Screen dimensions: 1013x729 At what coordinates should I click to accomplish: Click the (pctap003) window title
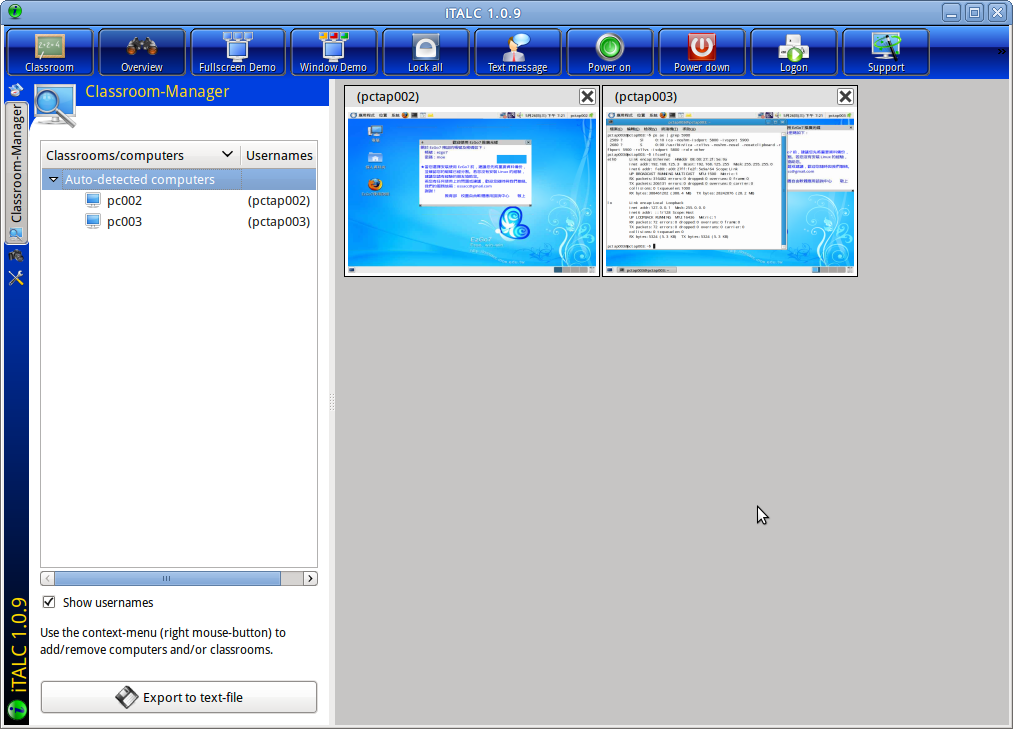(x=645, y=96)
